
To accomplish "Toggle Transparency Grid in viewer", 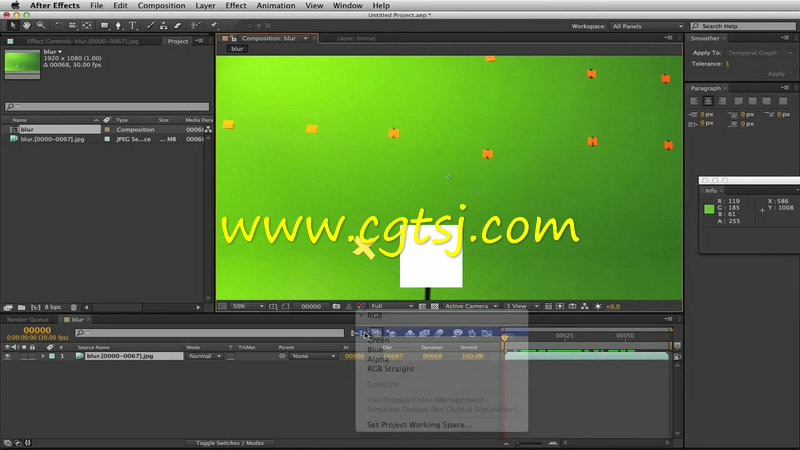I will [x=435, y=306].
